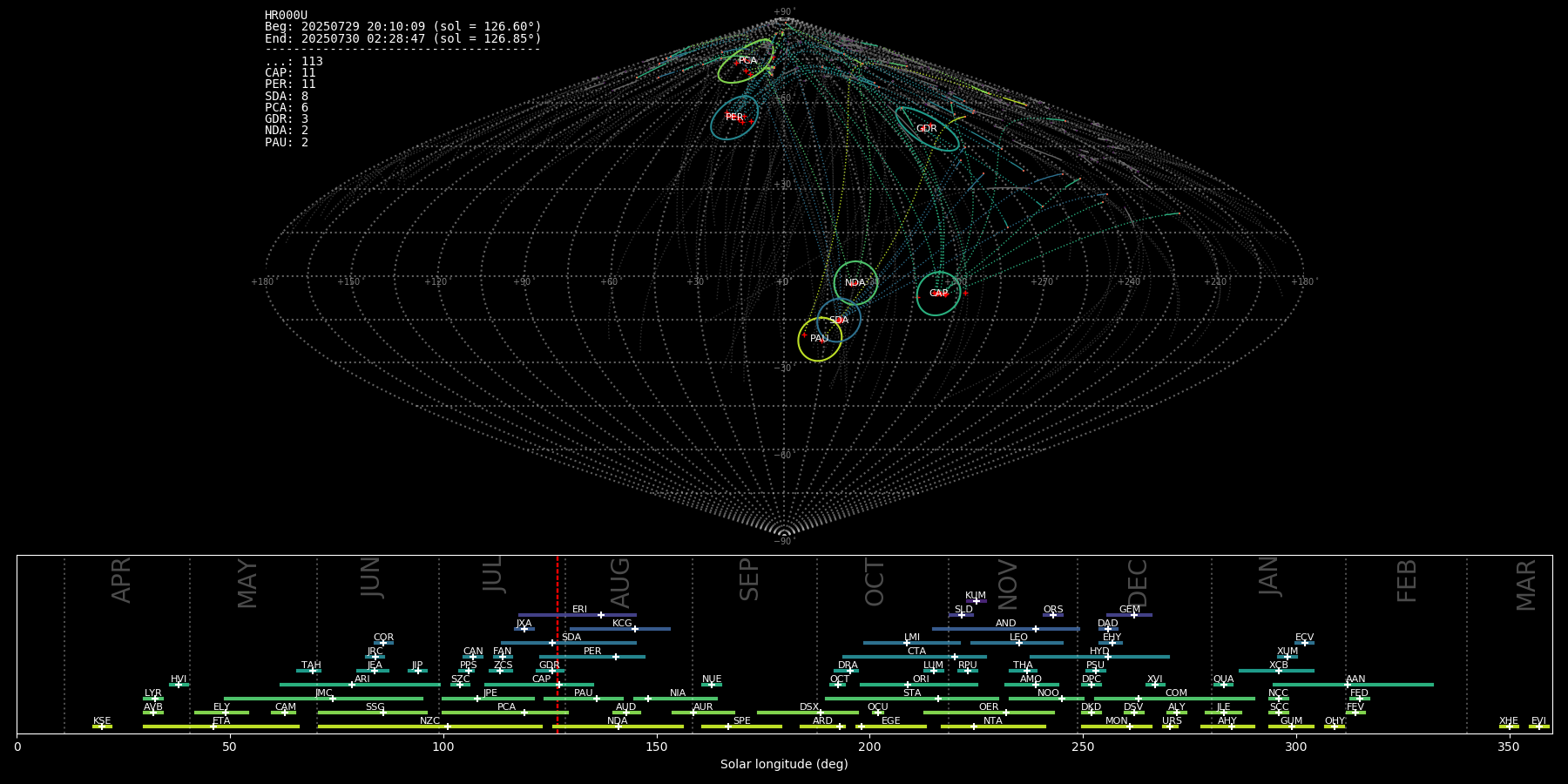Click the AUG month label

pos(620,583)
